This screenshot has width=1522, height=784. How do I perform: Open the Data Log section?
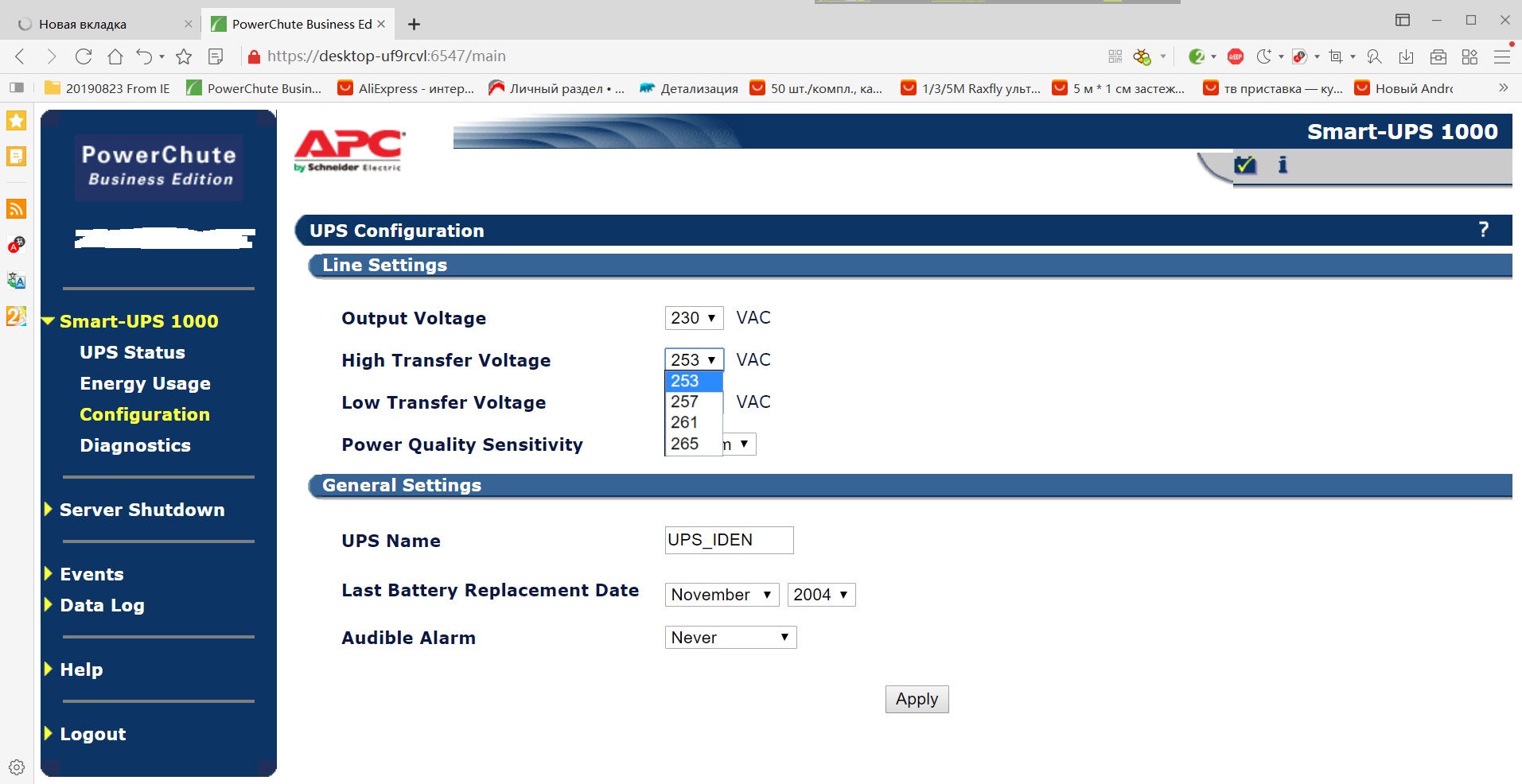point(102,605)
